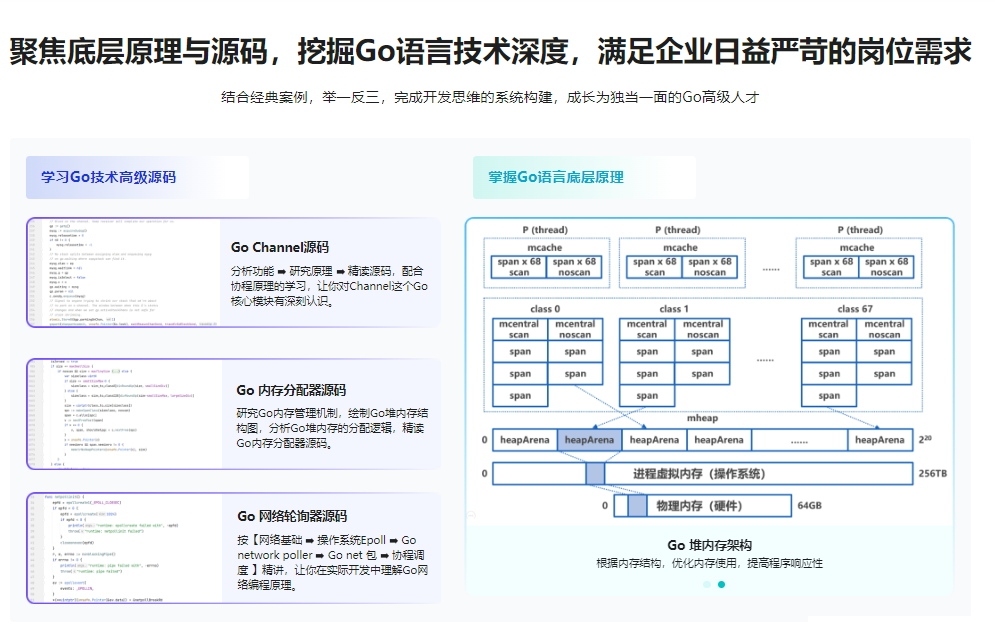Screen dimensions: 995x639
Task: Switch to the 学习Go技术高级源码 tab
Action: [x=108, y=177]
